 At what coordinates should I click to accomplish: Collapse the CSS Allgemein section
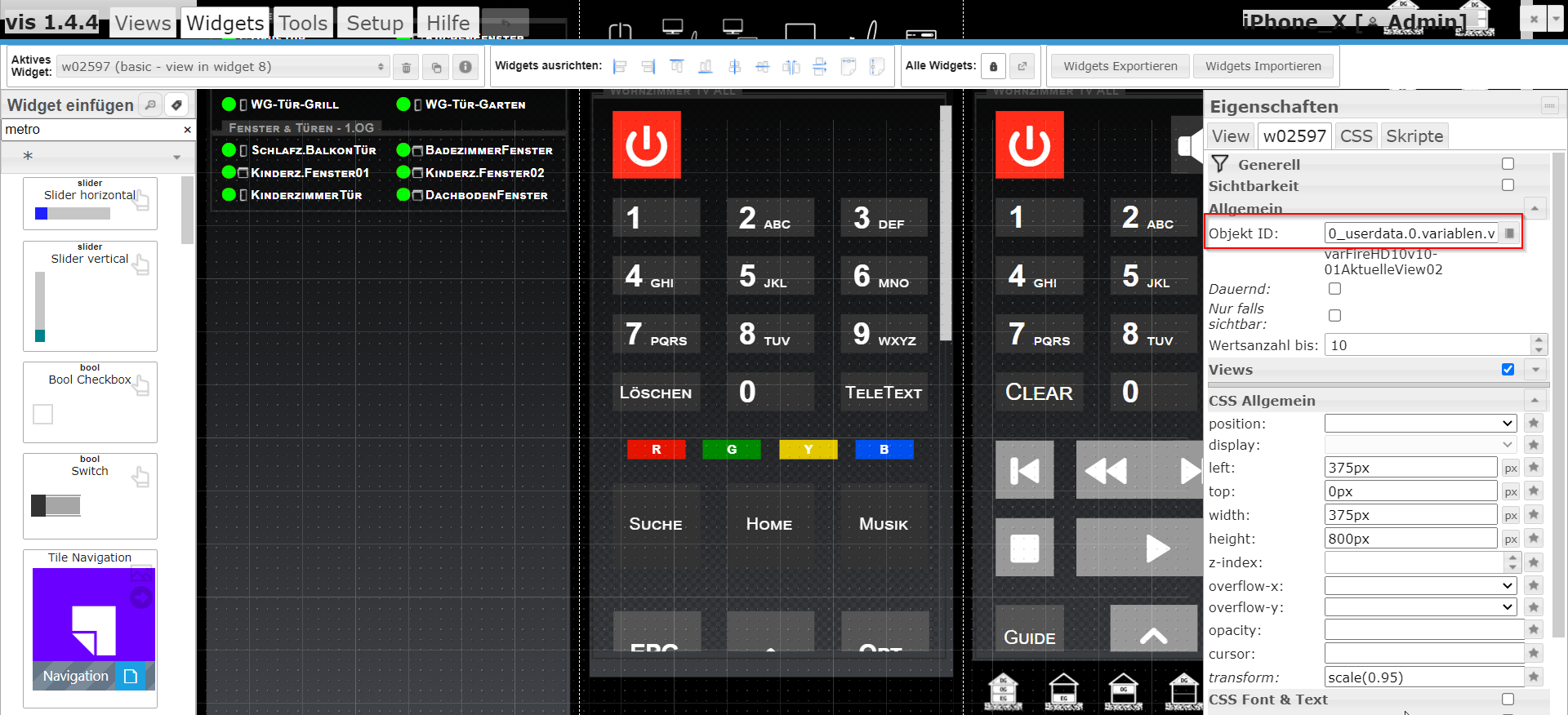[1535, 400]
